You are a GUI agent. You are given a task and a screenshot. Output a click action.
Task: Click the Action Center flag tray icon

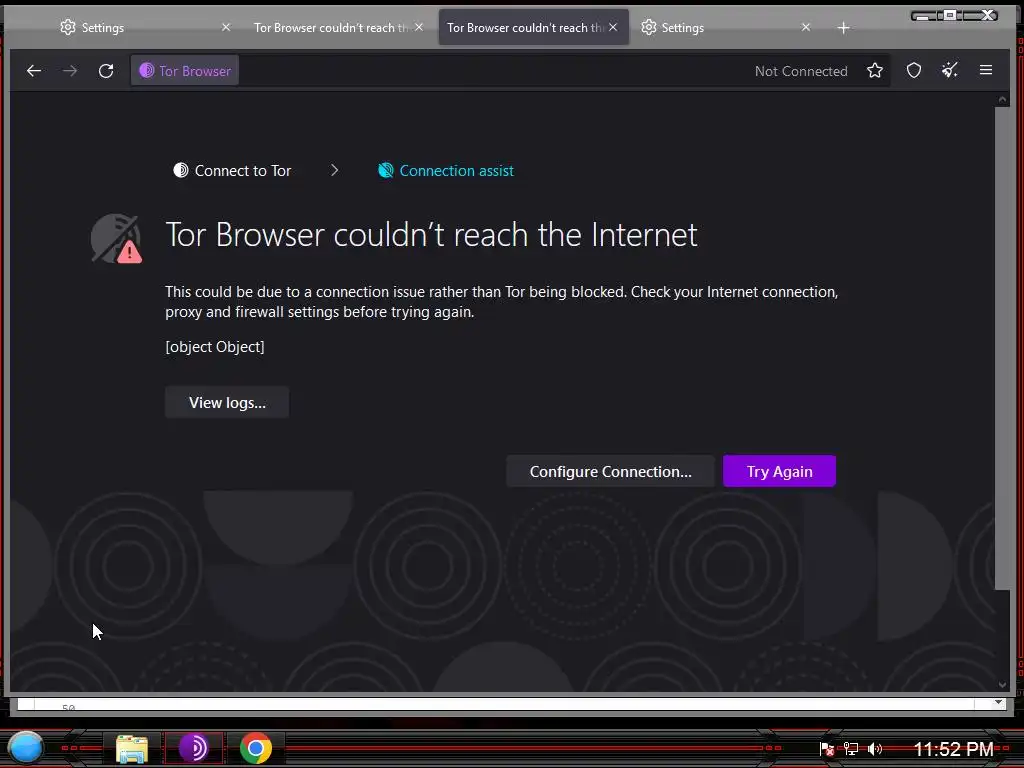827,749
